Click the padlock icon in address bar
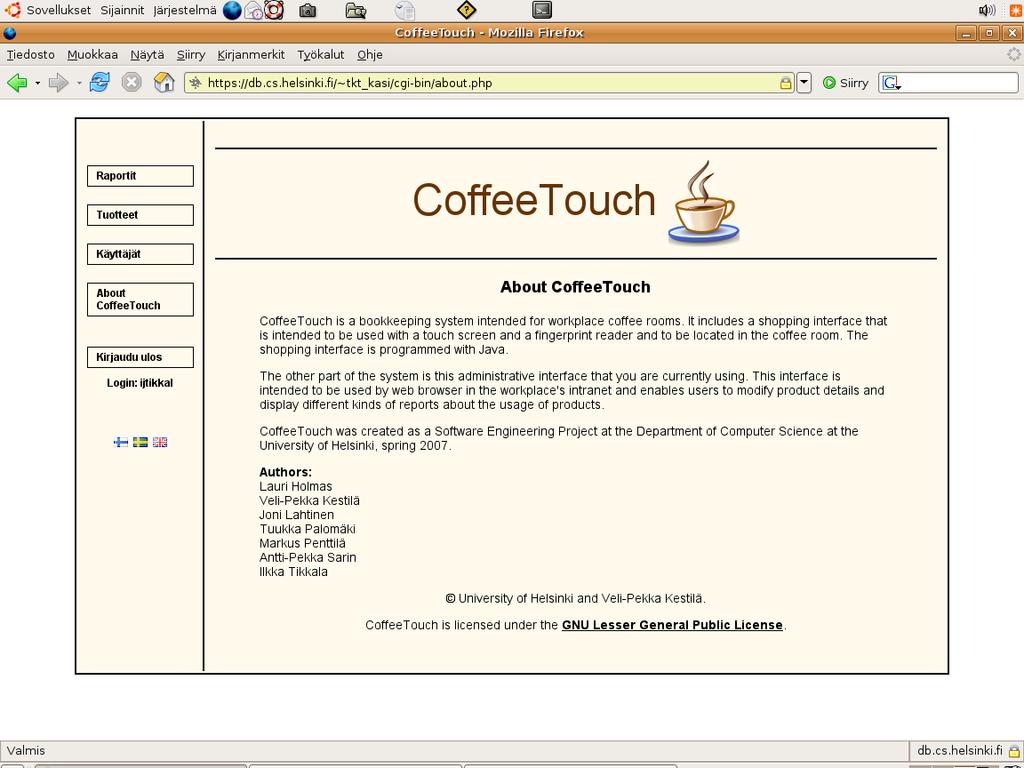Screen dimensions: 1024x768 click(786, 83)
